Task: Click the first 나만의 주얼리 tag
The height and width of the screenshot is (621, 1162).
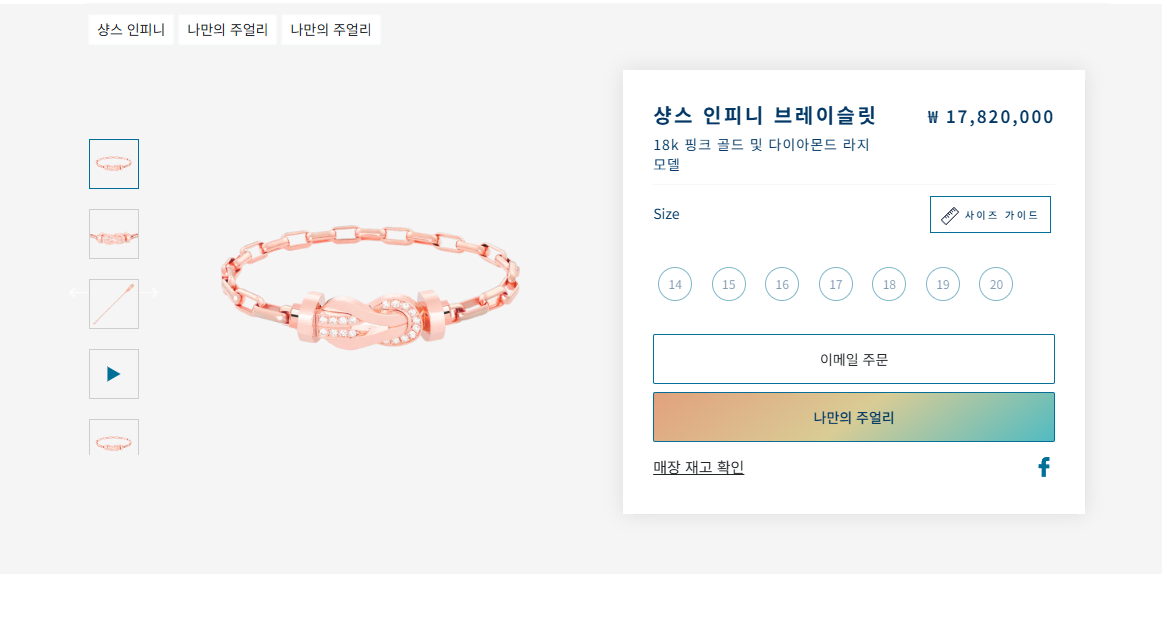Action: tap(227, 29)
